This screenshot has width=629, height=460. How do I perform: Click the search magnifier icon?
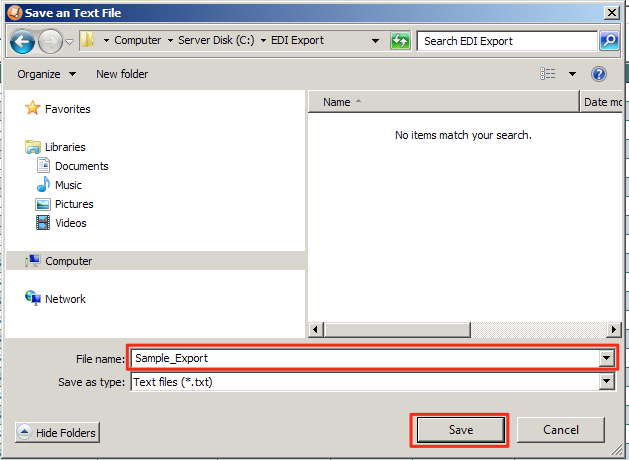[609, 41]
